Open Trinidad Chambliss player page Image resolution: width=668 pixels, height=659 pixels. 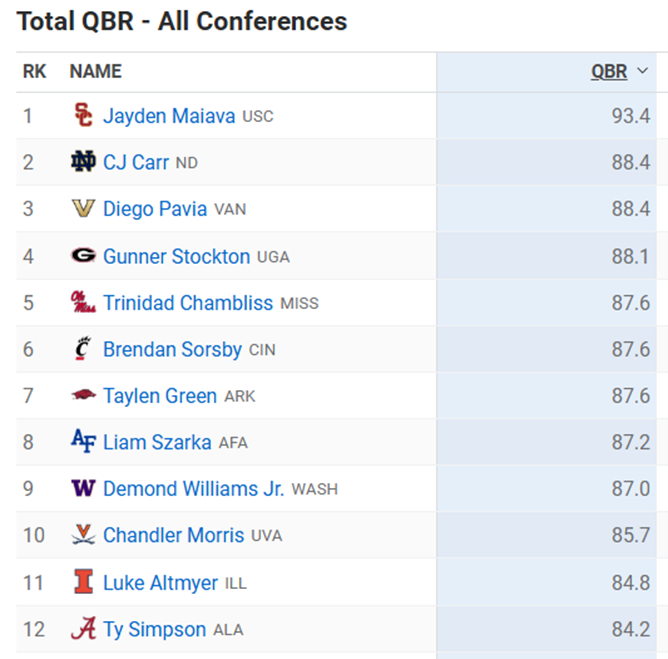pos(188,302)
